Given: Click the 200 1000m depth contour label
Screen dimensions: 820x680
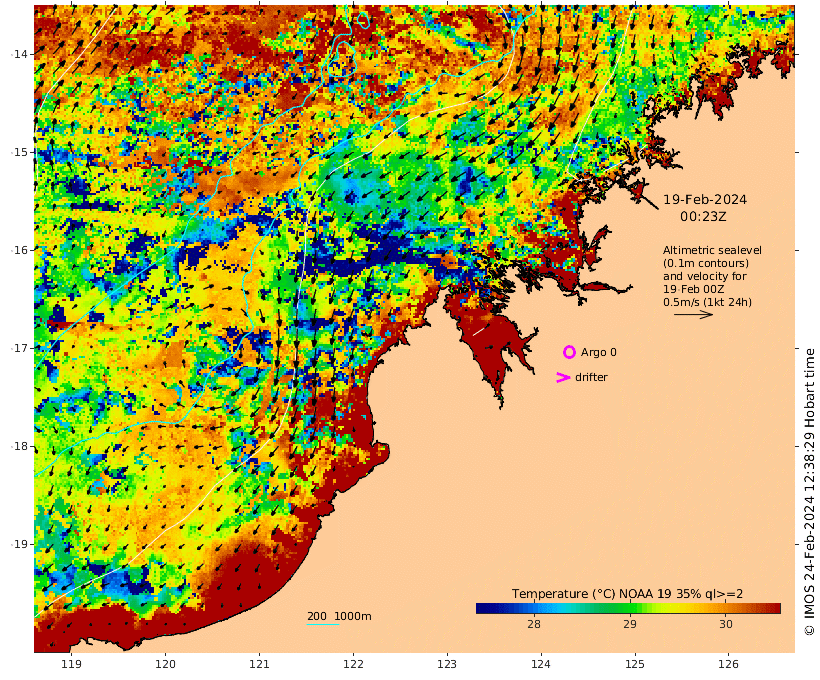Looking at the screenshot, I should pos(339,616).
